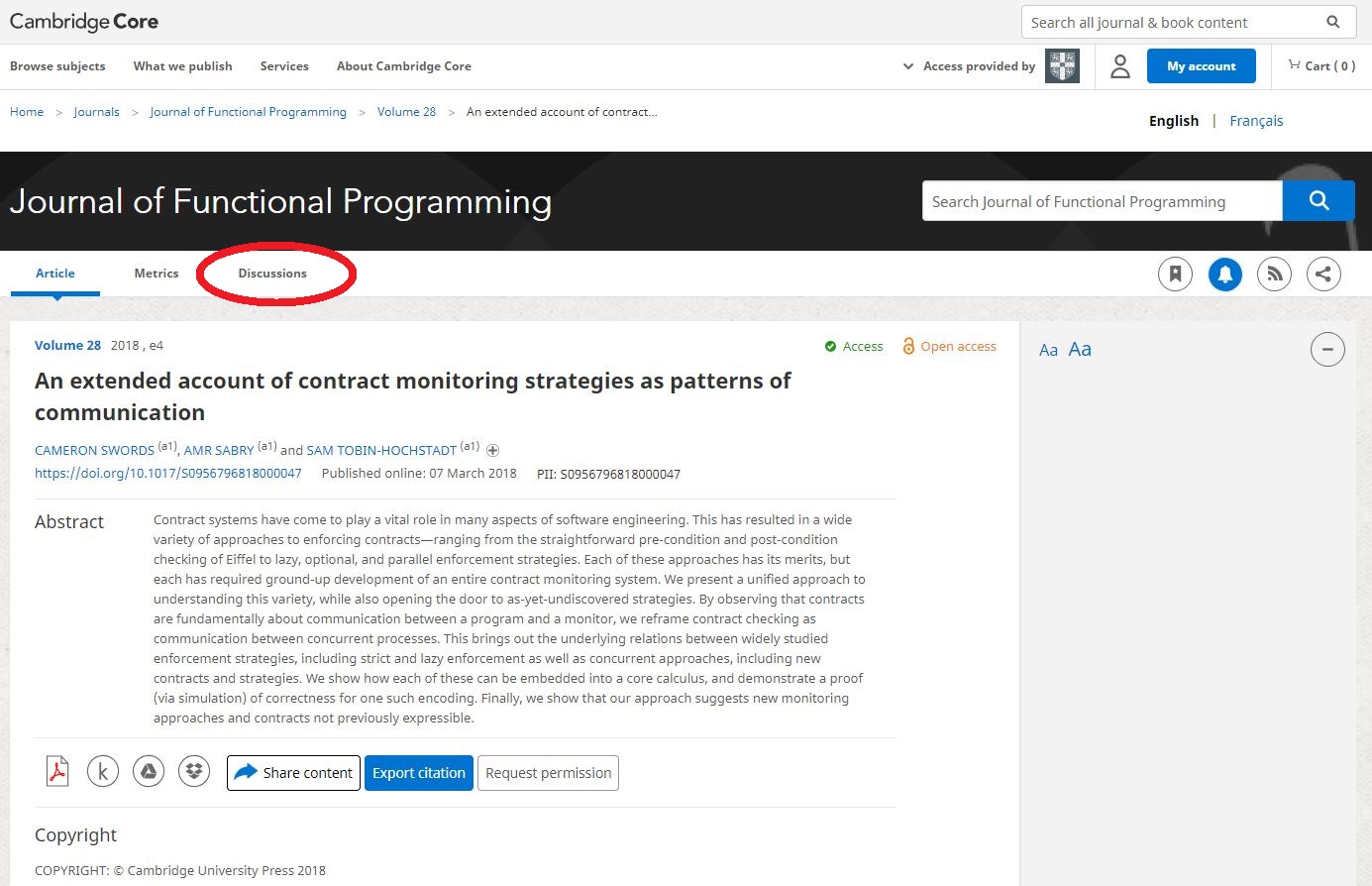Screen dimensions: 1372x886
Task: Click the Copyright heading
Action: point(75,835)
